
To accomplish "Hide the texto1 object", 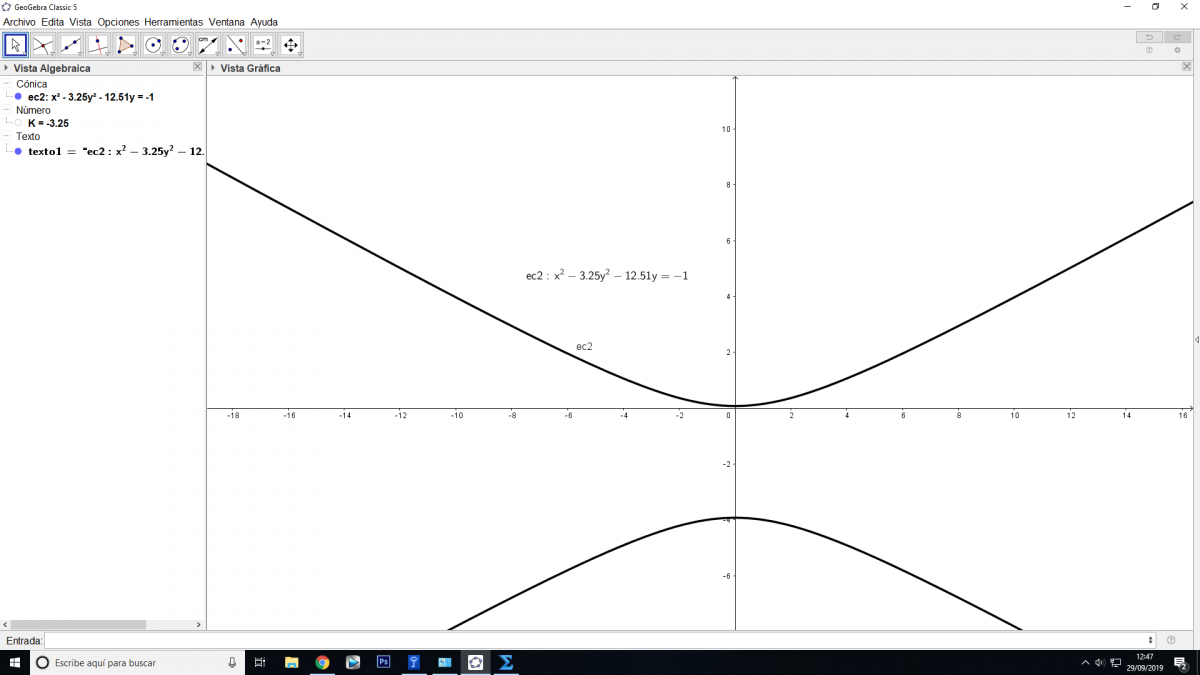I will (18, 151).
